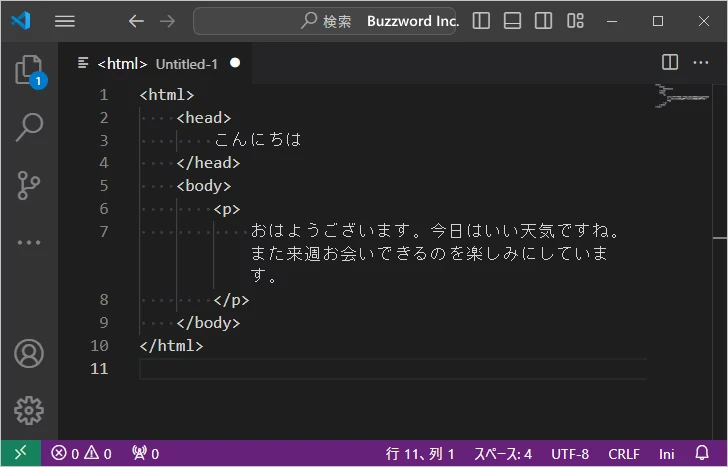Click the <head> opening tag
The height and width of the screenshot is (467, 728).
pos(204,118)
